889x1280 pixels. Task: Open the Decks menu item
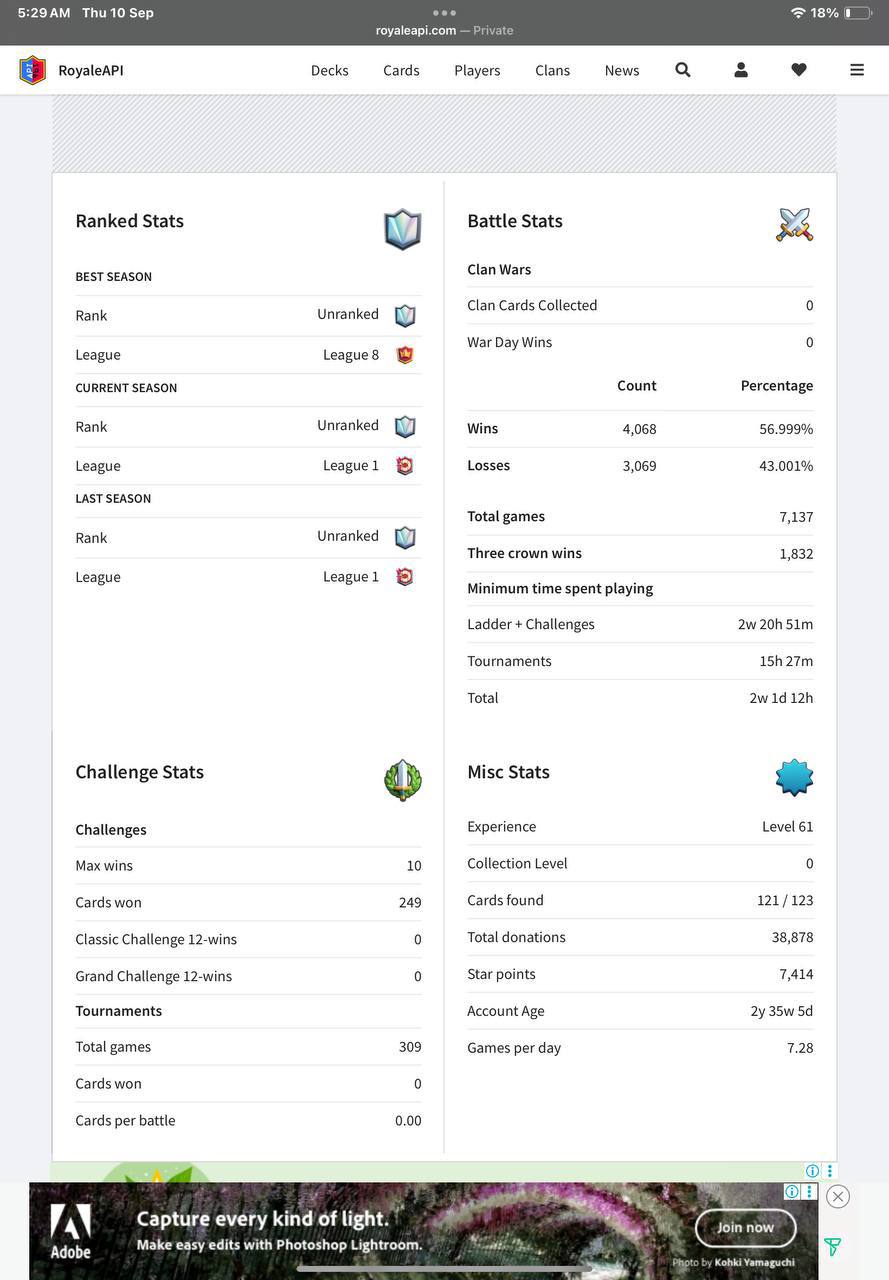[x=330, y=70]
